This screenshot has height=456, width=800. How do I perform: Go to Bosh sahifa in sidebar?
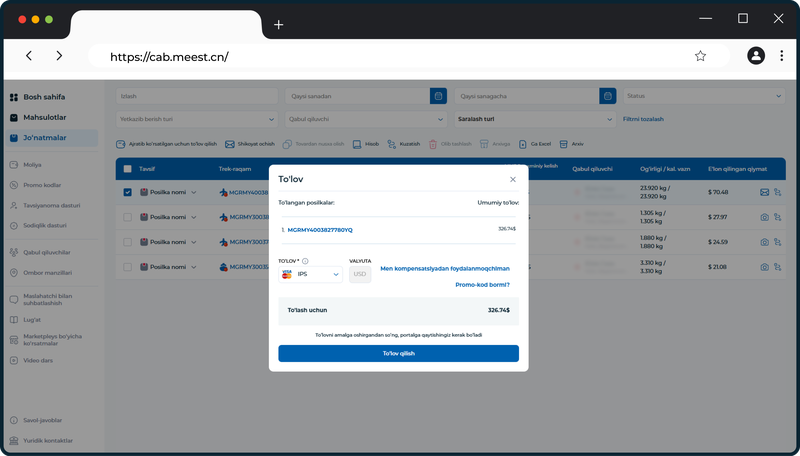[44, 97]
